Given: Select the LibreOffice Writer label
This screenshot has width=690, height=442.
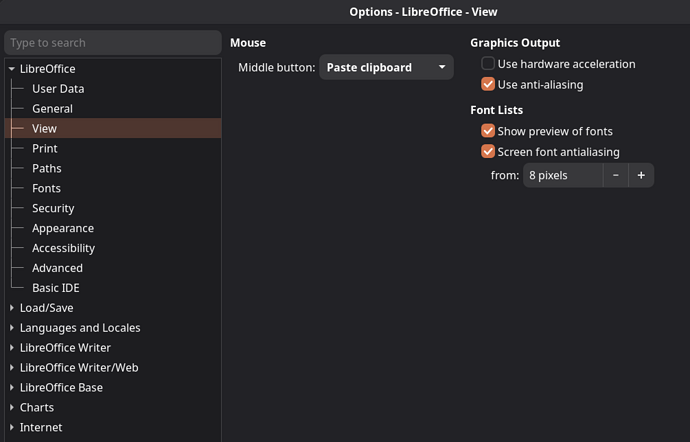Looking at the screenshot, I should point(65,348).
